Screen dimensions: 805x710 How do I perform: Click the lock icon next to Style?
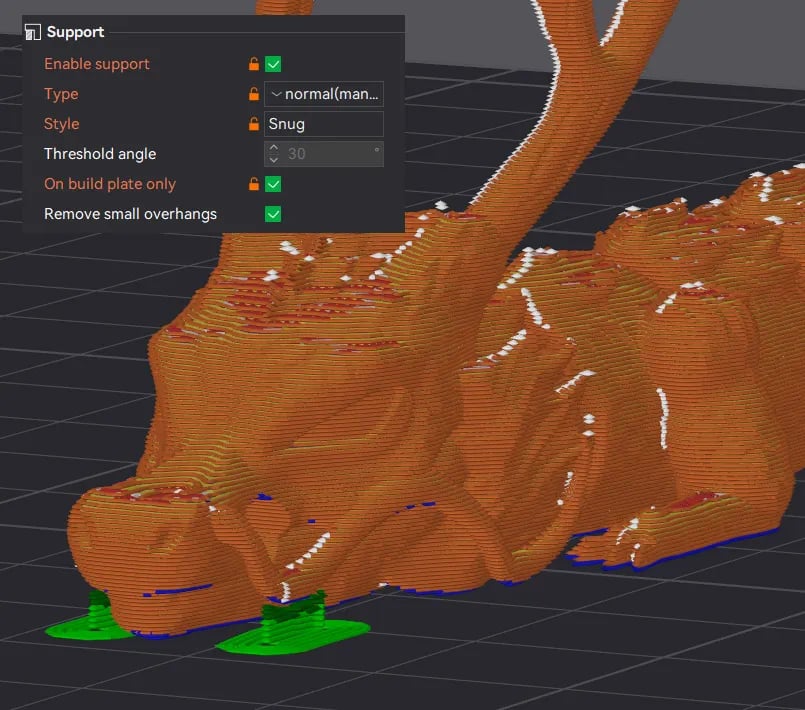pos(254,124)
